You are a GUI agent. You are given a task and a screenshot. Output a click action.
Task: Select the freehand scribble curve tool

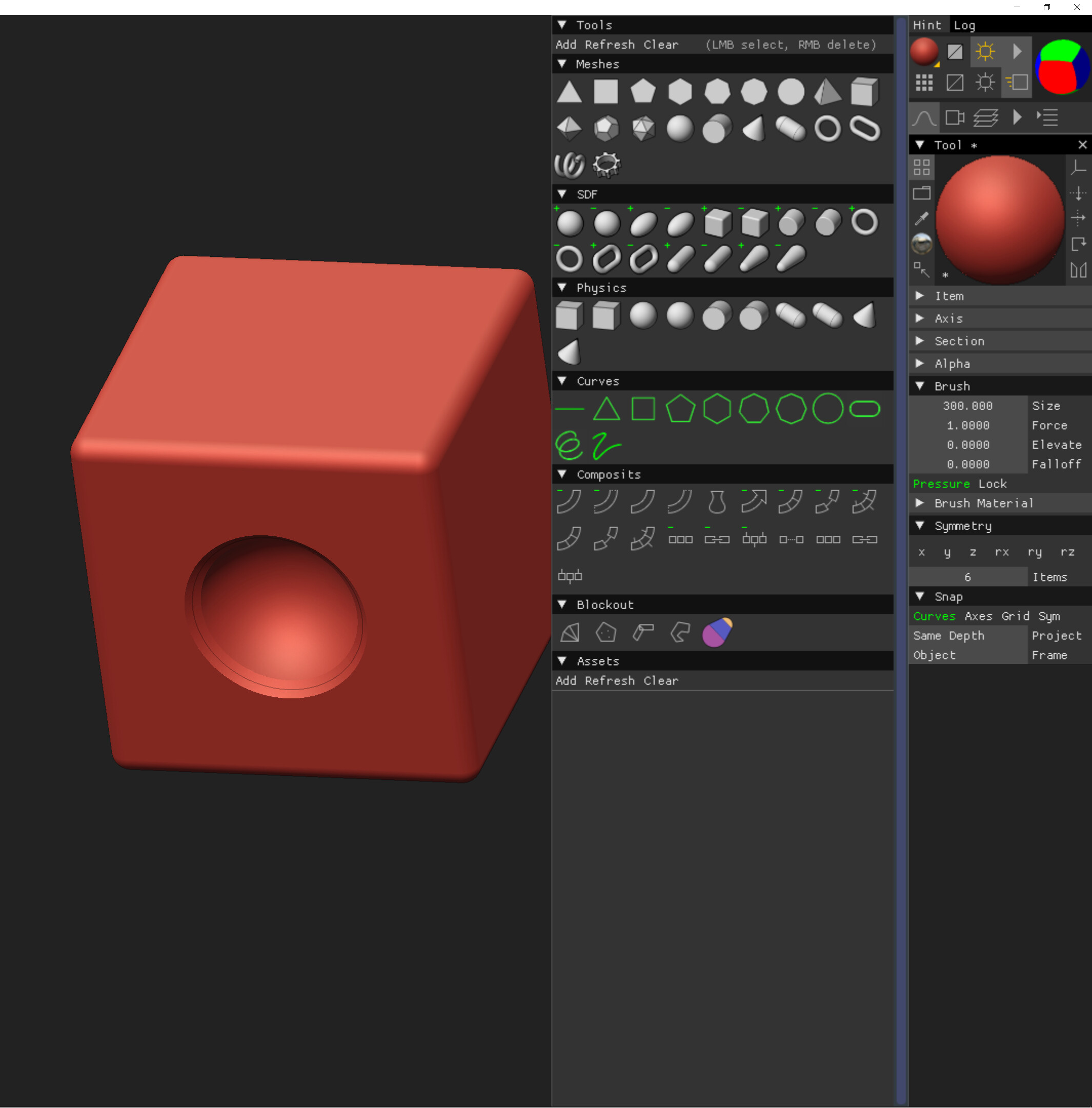pos(606,446)
